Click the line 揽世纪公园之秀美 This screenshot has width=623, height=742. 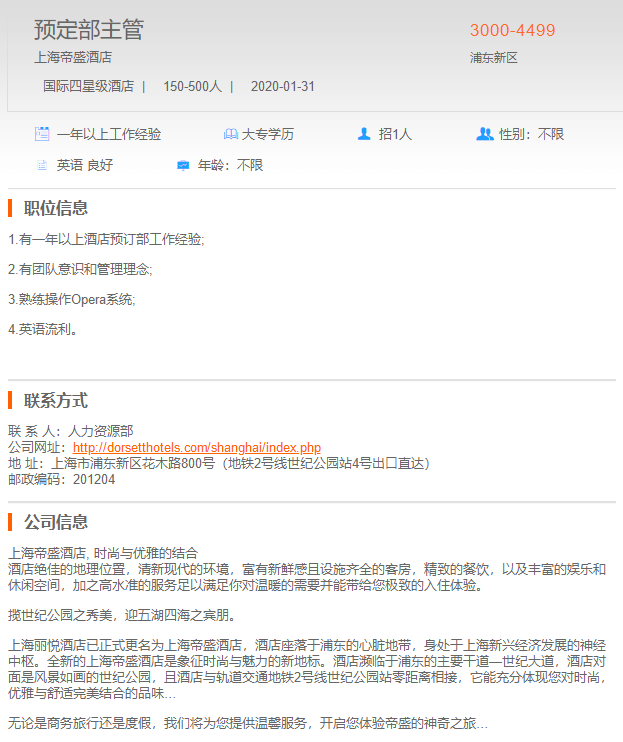(x=122, y=615)
